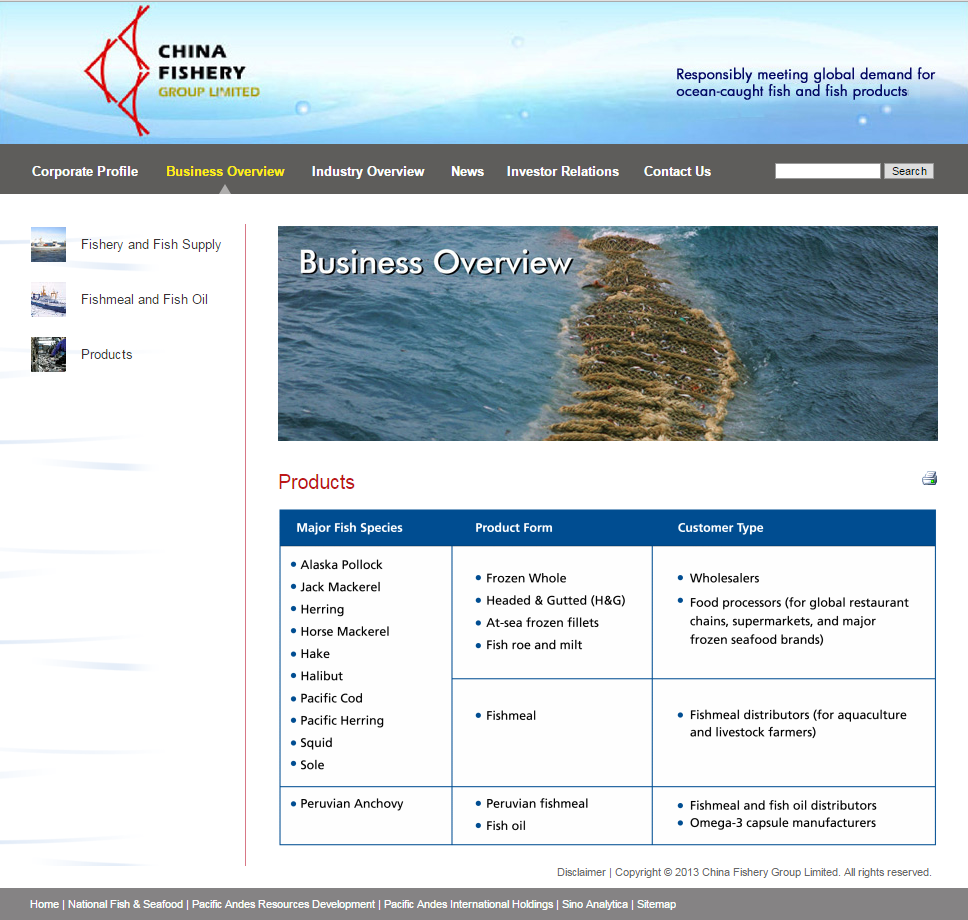The image size is (968, 920).
Task: Click the Business Overview banner image
Action: pos(607,333)
